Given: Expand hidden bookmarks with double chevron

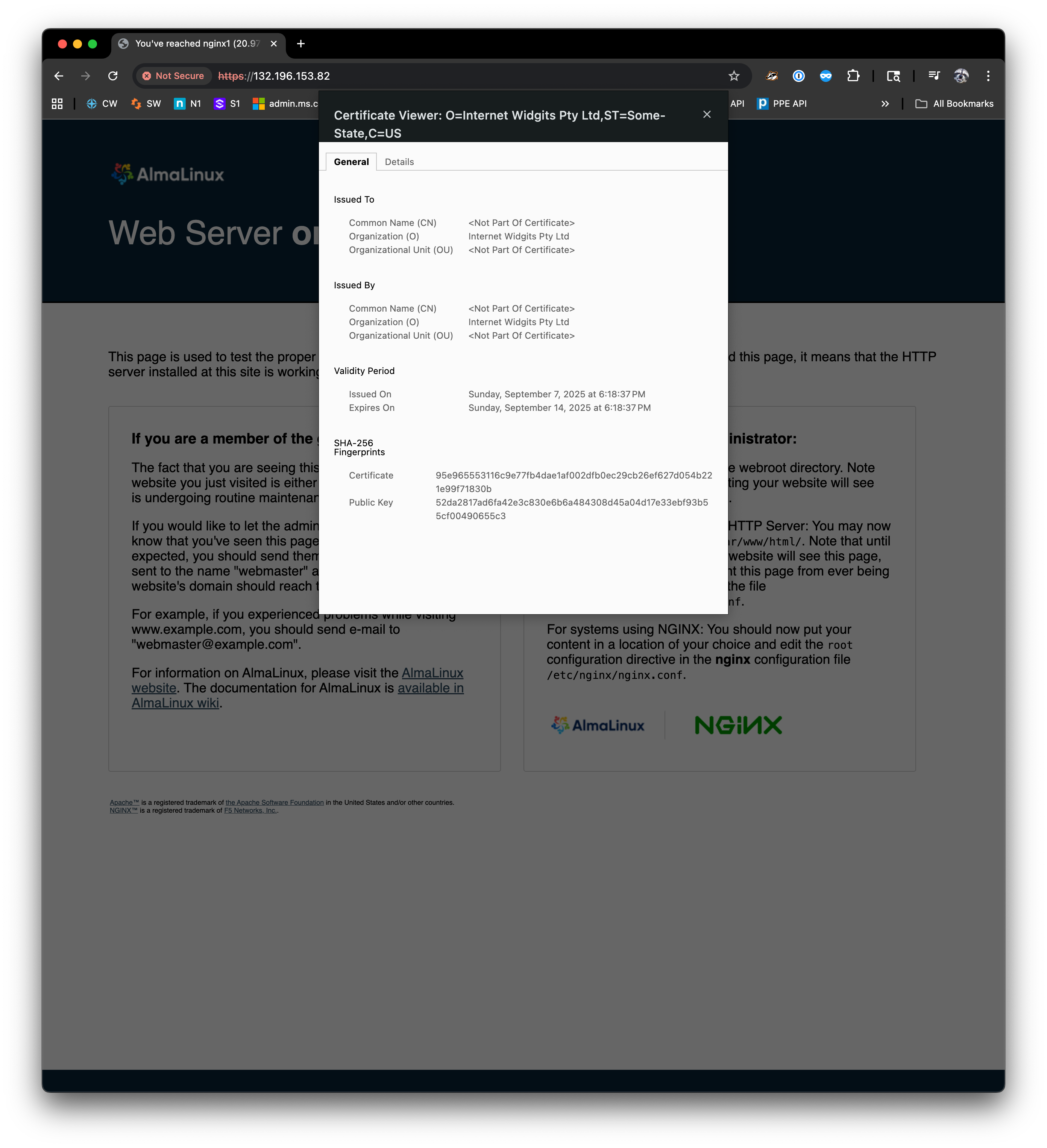Looking at the screenshot, I should [x=885, y=104].
